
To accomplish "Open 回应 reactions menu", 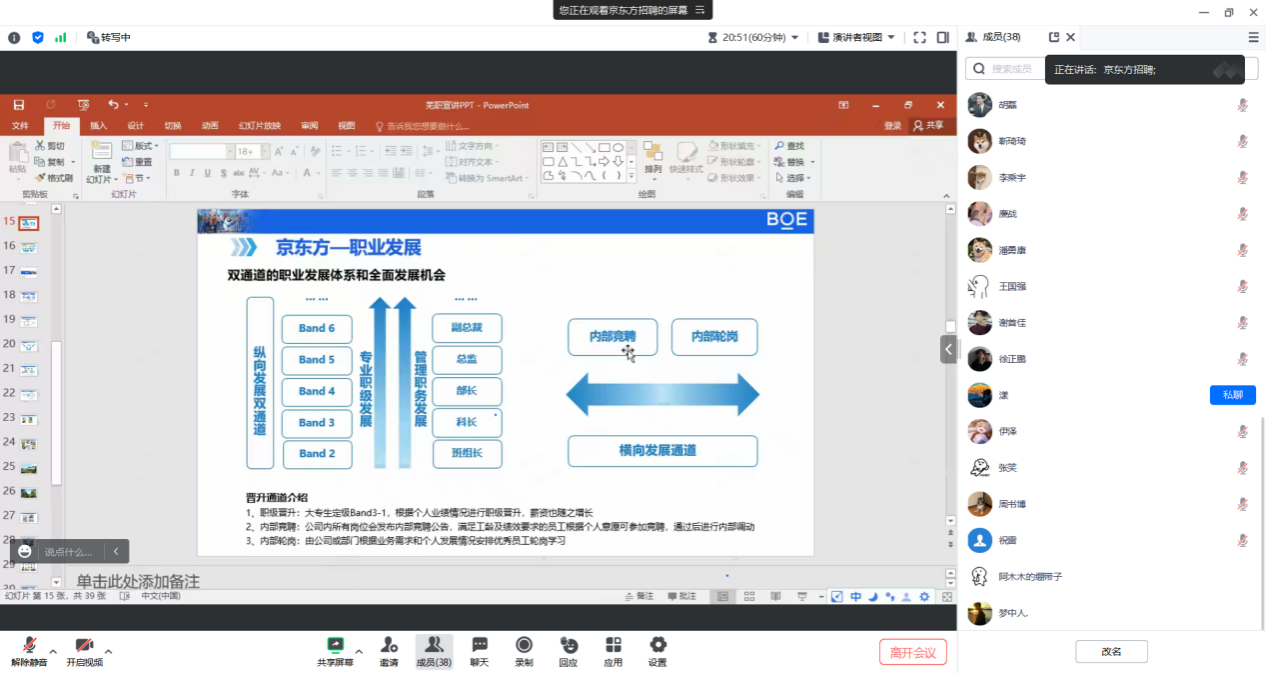I will coord(568,652).
